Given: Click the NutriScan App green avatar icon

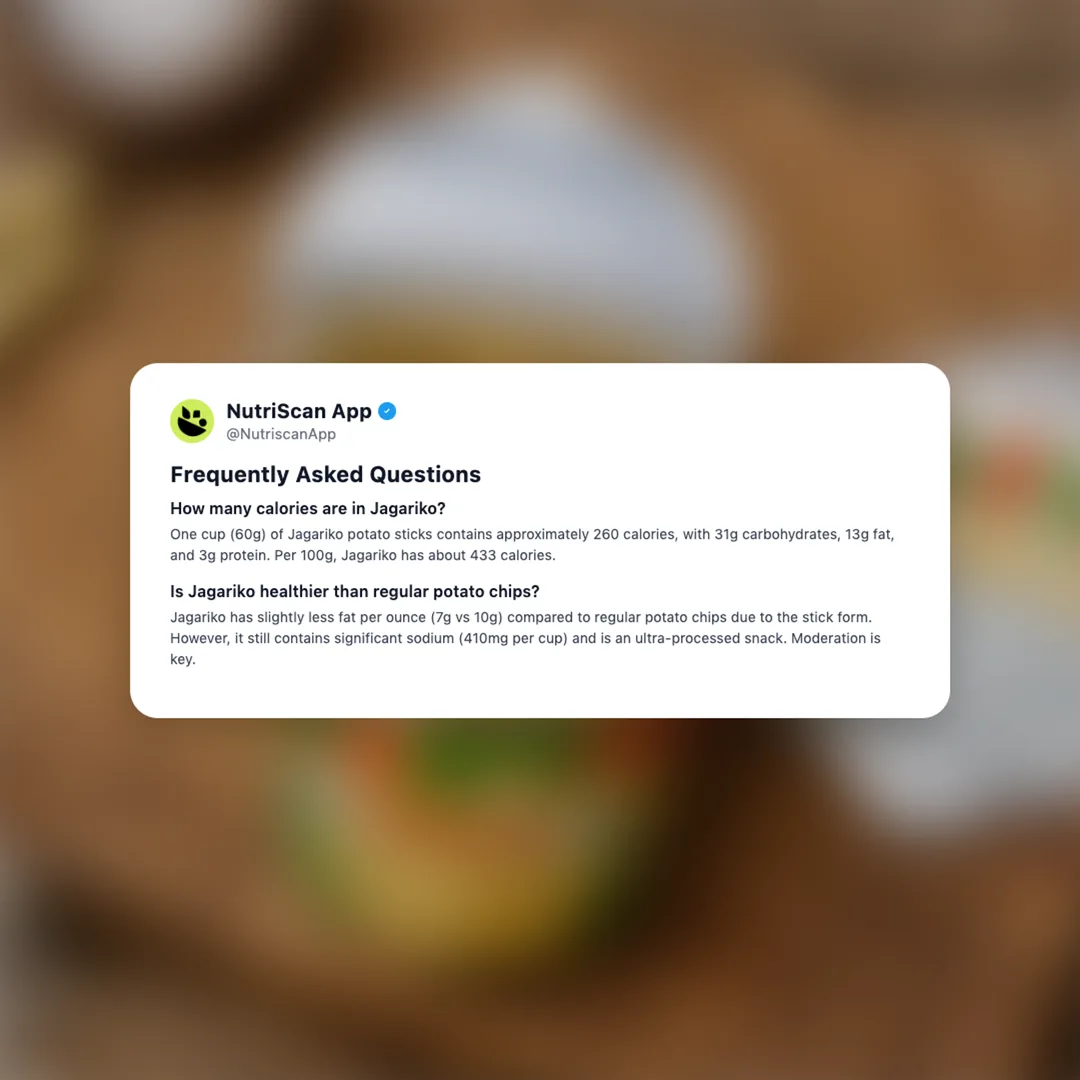Looking at the screenshot, I should tap(192, 421).
